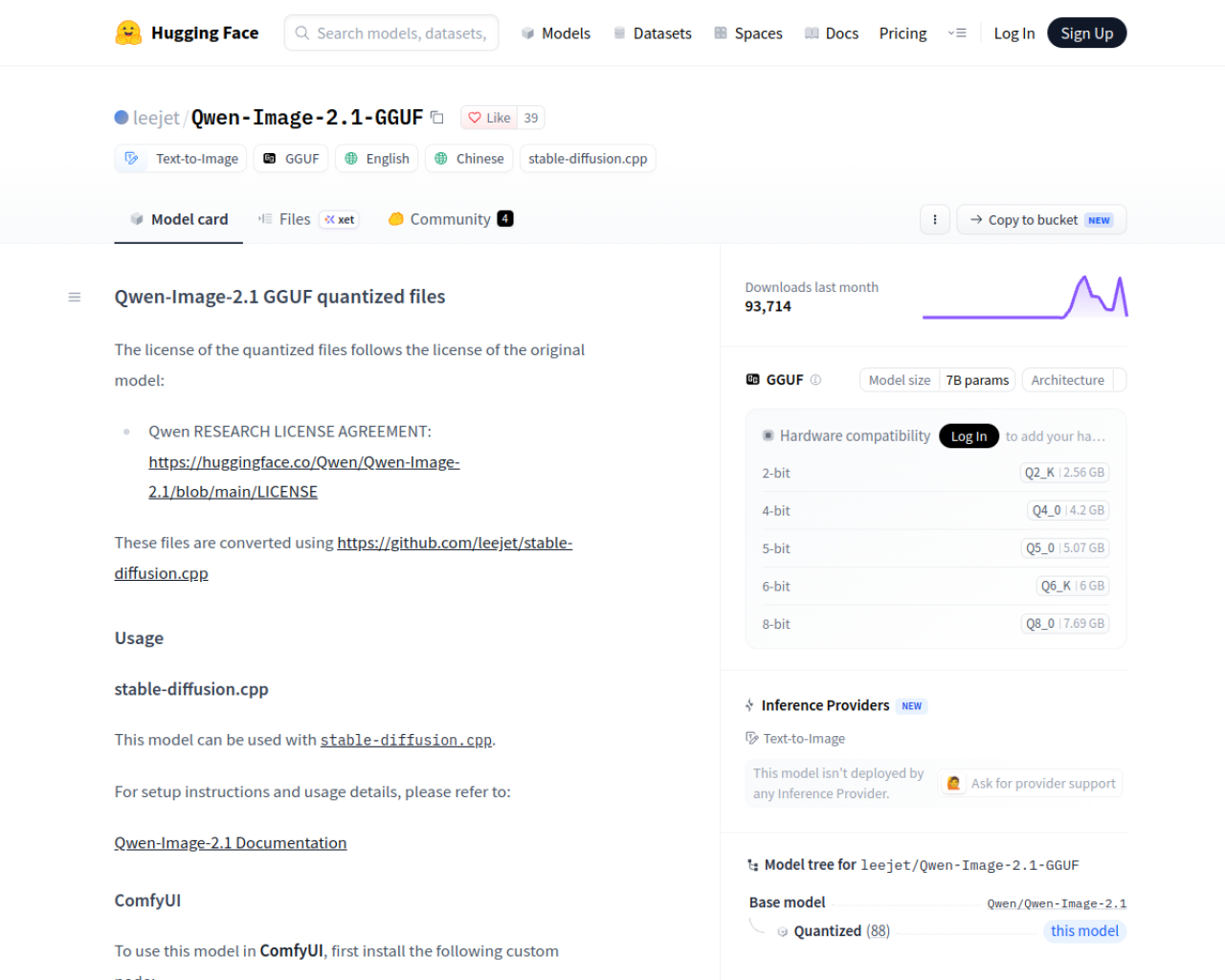Click the Inference Providers lightning icon
Image resolution: width=1225 pixels, height=980 pixels.
[x=749, y=705]
